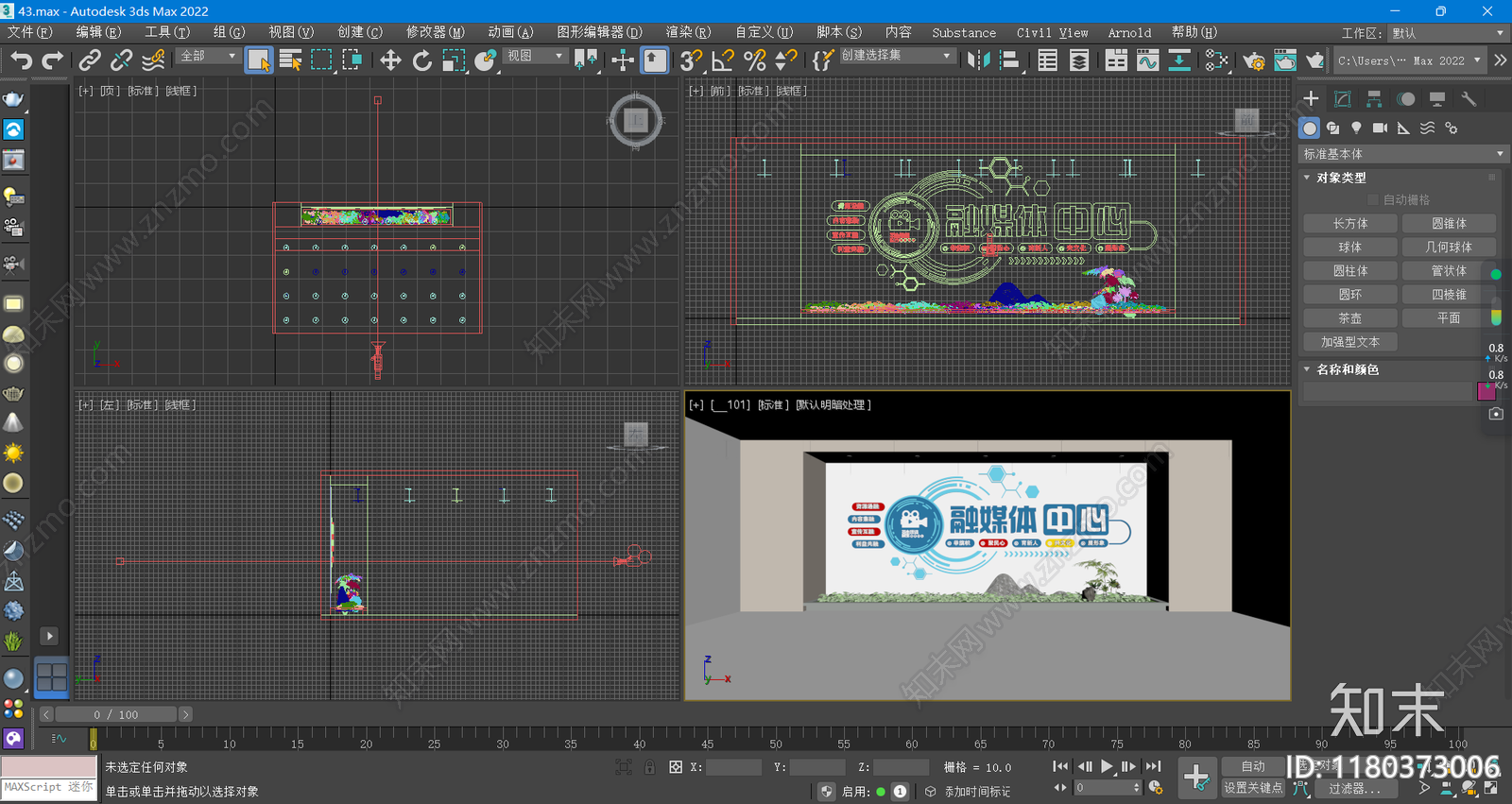Open the Layer Explorer icon
1512x804 pixels.
click(1079, 60)
